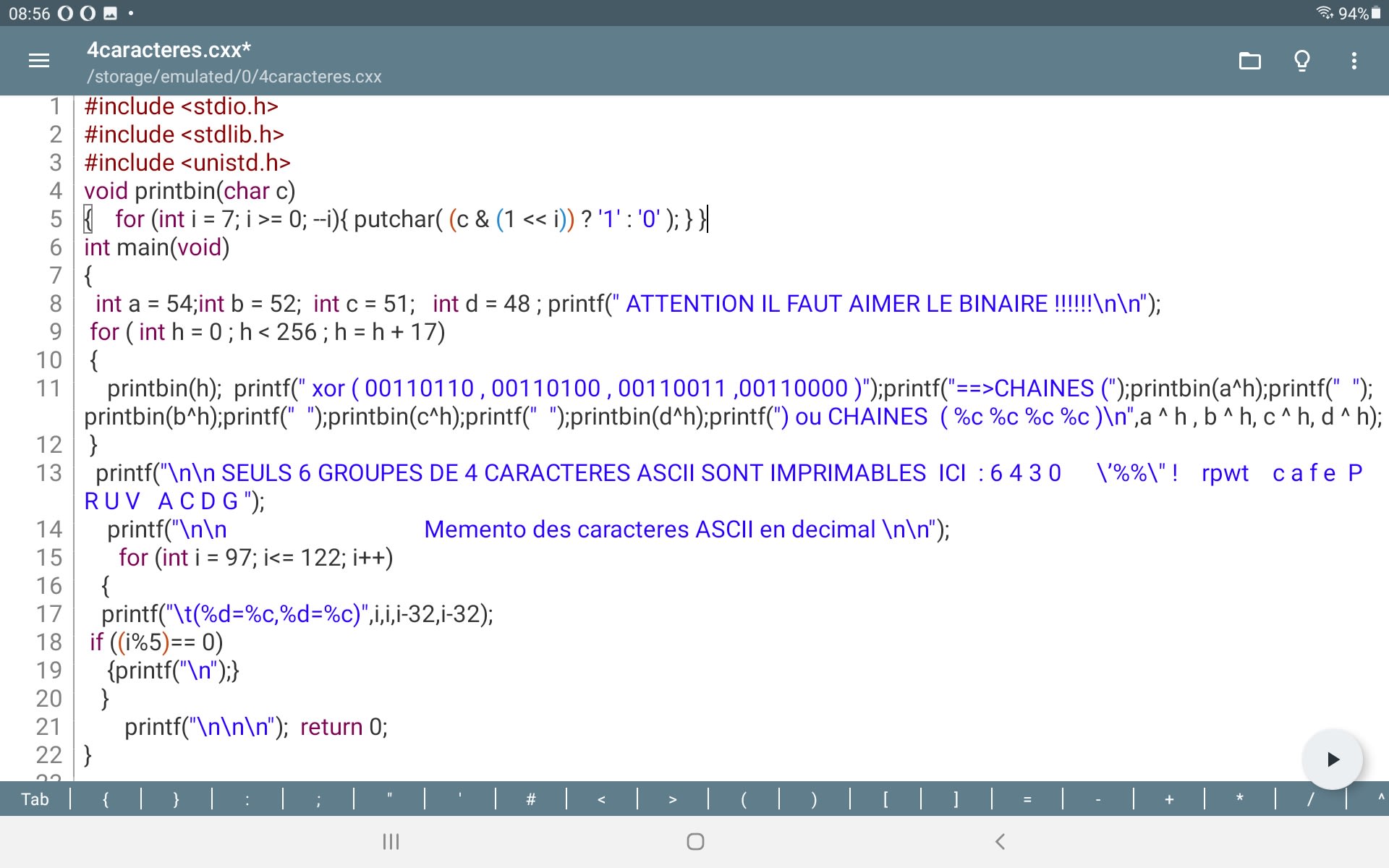Insert an opening curly brace symbol
This screenshot has width=1389, height=868.
click(x=106, y=799)
